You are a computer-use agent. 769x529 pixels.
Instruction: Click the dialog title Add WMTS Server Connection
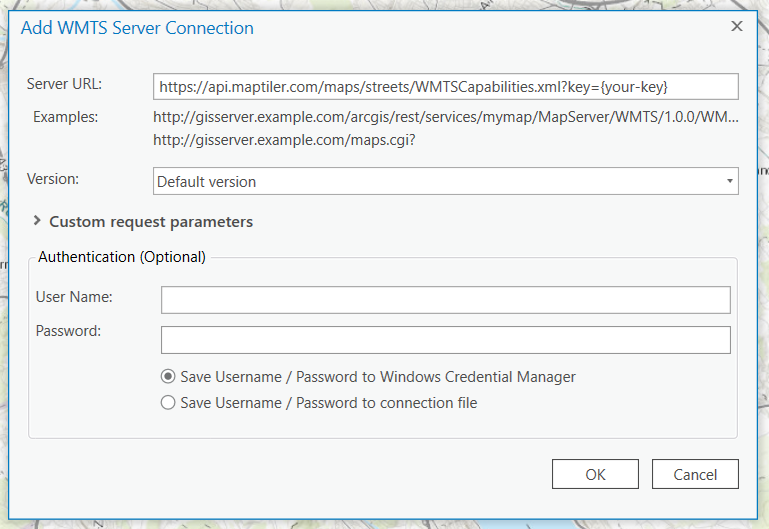[138, 28]
